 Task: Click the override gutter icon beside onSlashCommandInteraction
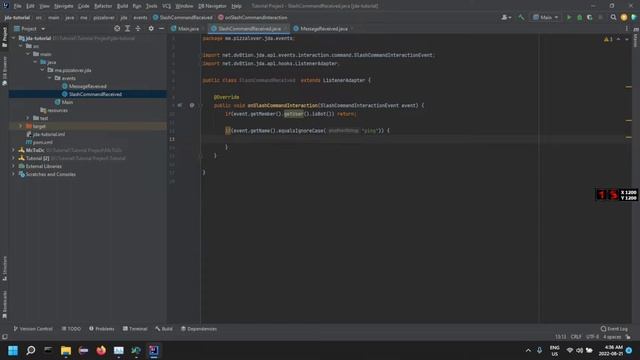(x=180, y=105)
